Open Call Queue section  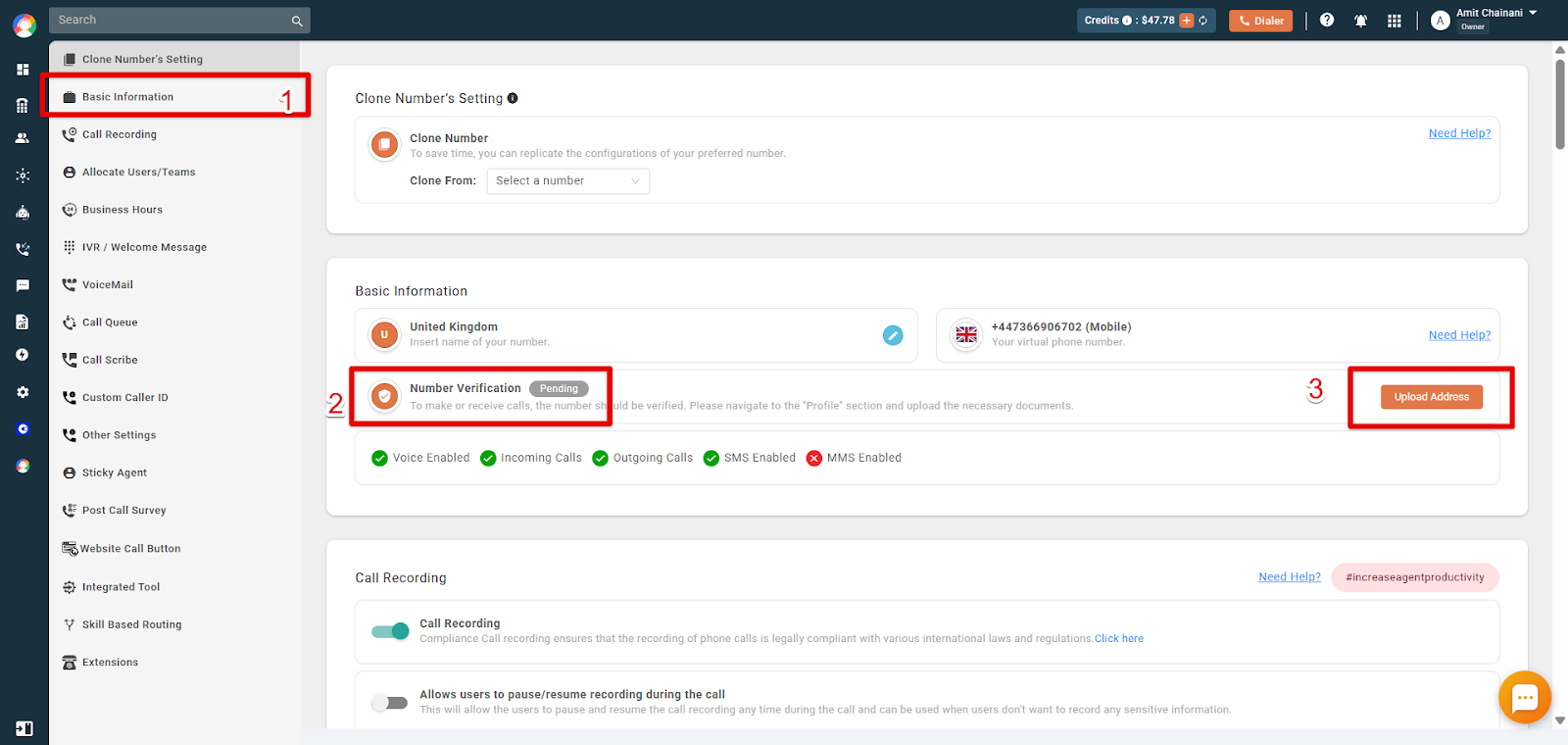coord(174,323)
